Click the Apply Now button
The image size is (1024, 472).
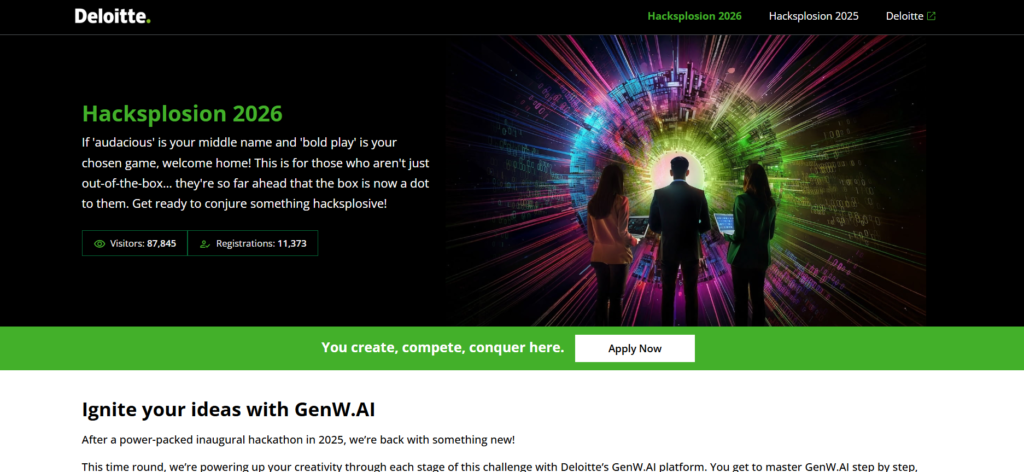coord(635,349)
